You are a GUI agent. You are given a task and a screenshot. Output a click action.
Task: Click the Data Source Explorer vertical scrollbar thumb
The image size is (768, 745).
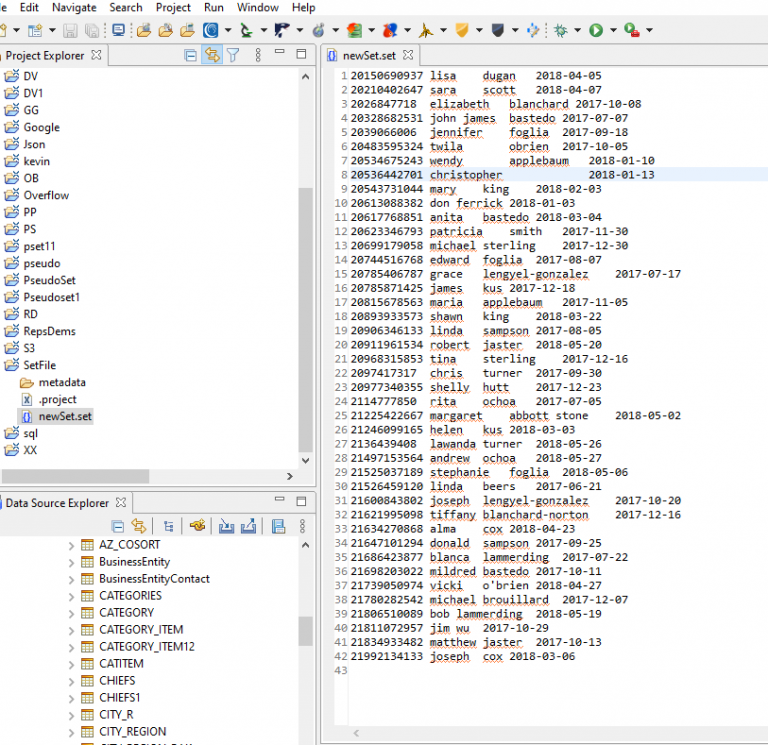pos(306,631)
